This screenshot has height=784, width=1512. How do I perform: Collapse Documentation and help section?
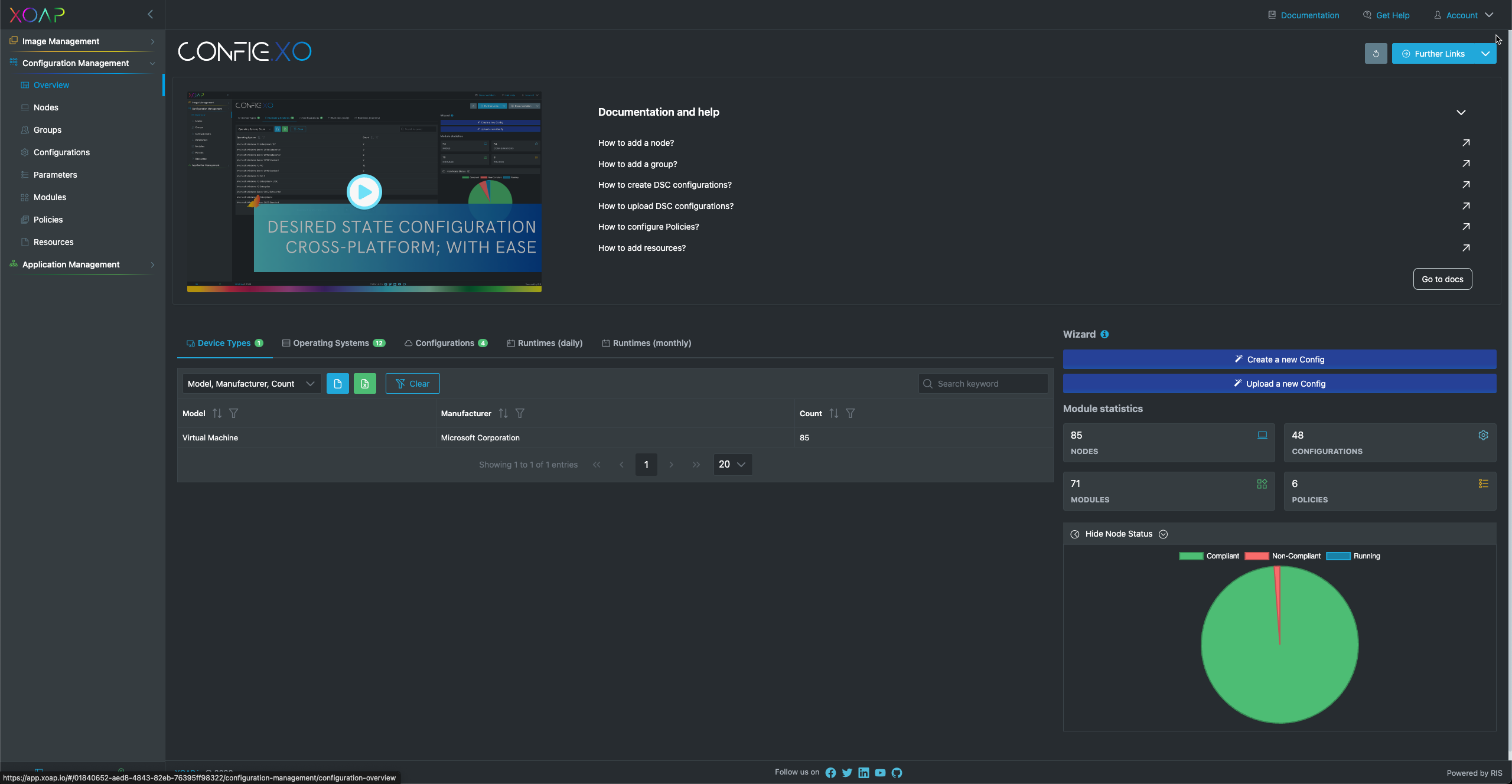(1461, 112)
